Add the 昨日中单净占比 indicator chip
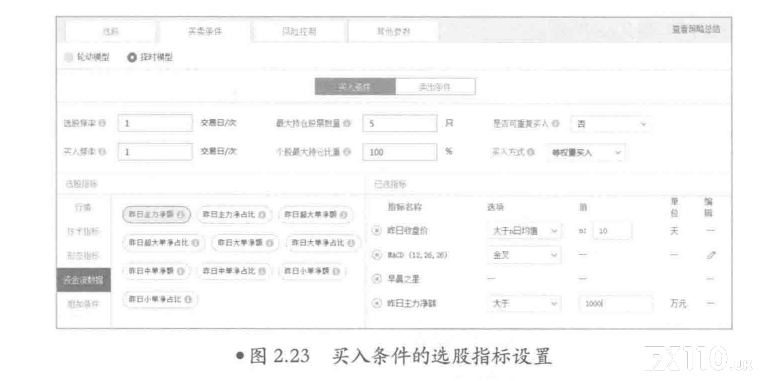The height and width of the screenshot is (381, 778). (x=235, y=271)
